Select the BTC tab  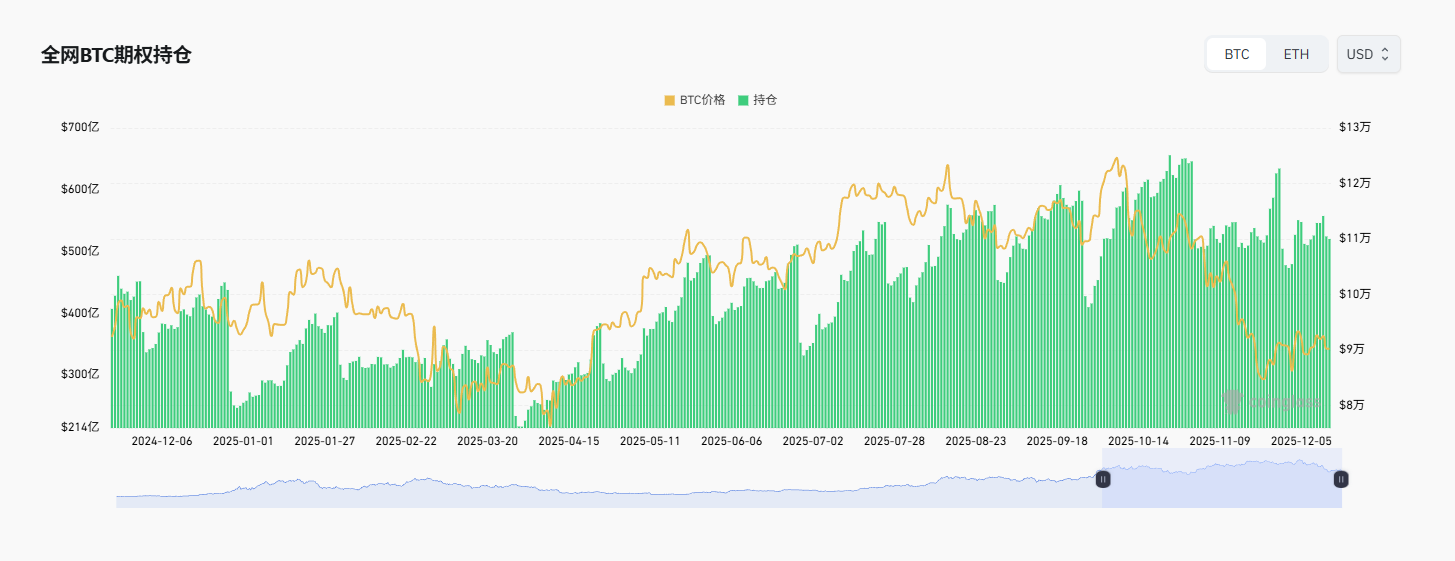click(1237, 54)
